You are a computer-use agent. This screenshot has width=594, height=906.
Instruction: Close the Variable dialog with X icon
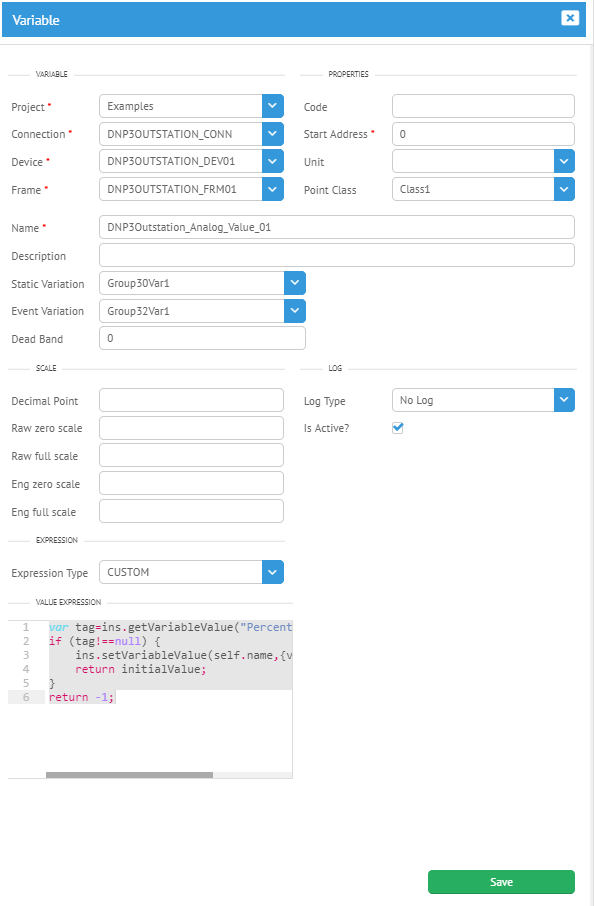coord(570,18)
